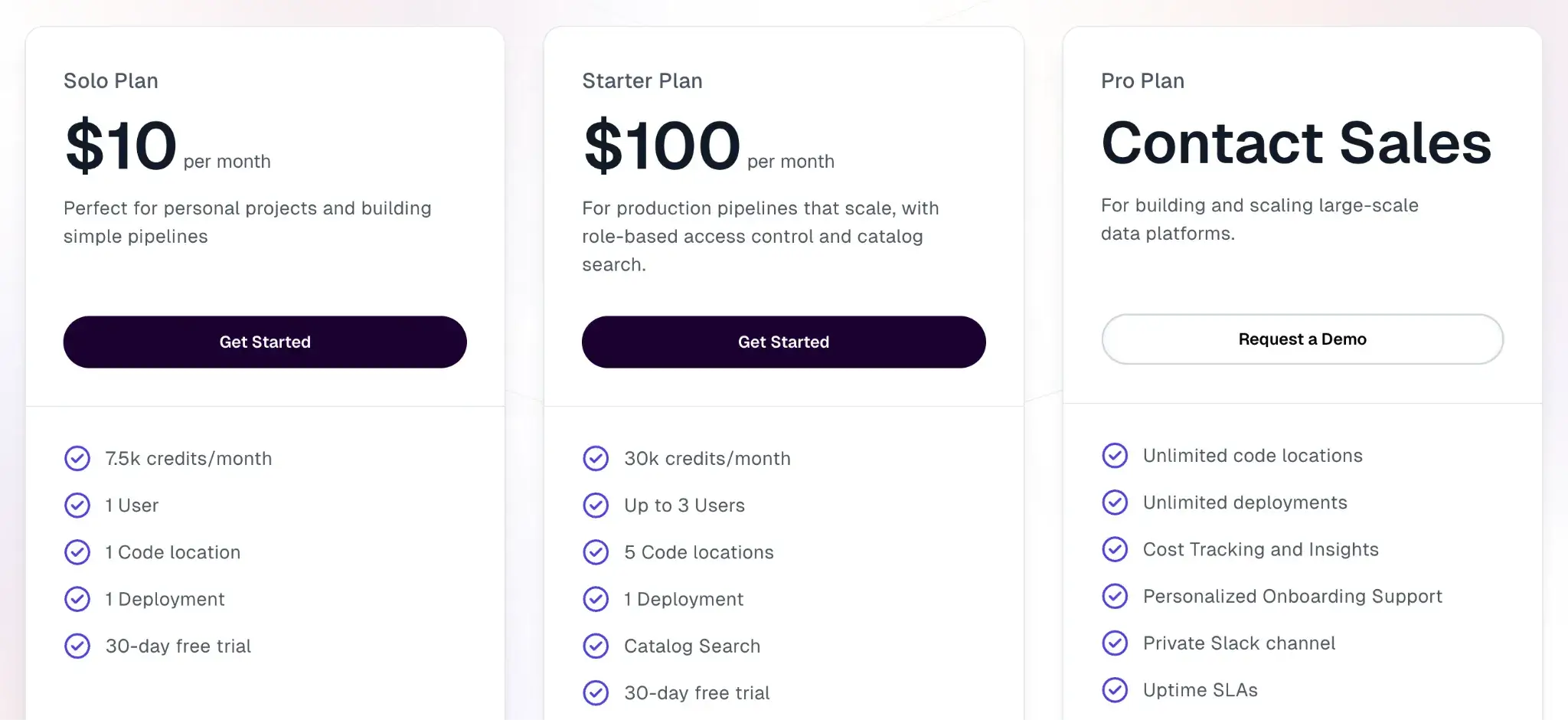Select check icon next to Unlimited deployments
The height and width of the screenshot is (720, 1568).
[x=1115, y=502]
